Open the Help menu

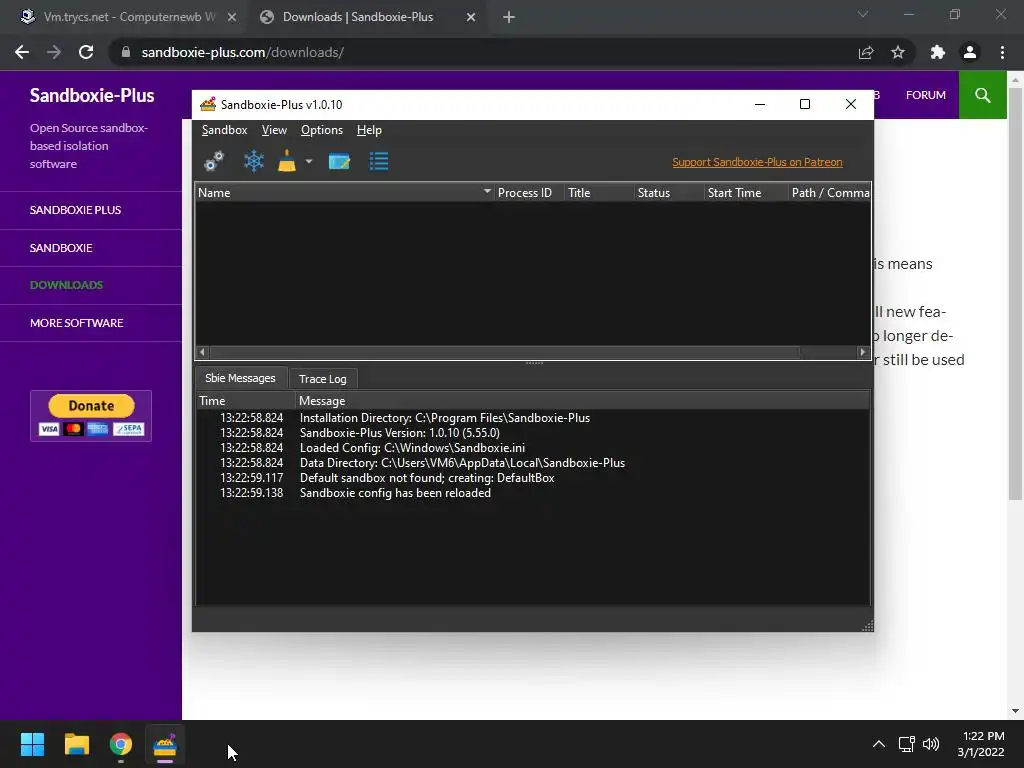tap(369, 130)
